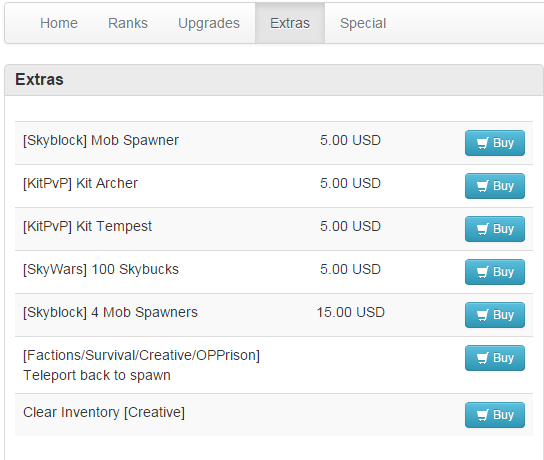Click the 5.00 USD price of Kit Tempest
Screen dimensions: 544x460
point(350,227)
